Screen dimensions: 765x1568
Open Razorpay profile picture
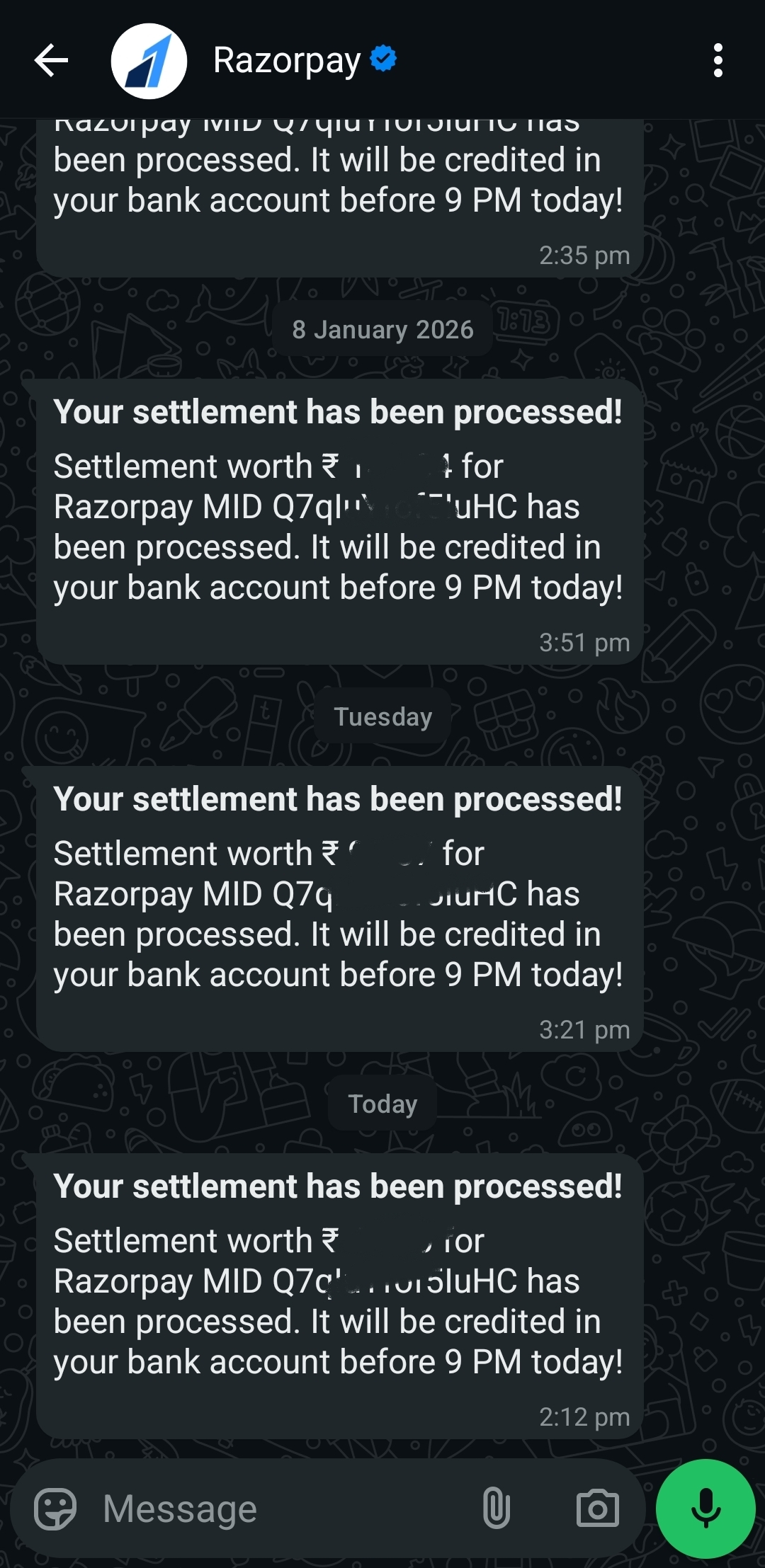coord(149,61)
